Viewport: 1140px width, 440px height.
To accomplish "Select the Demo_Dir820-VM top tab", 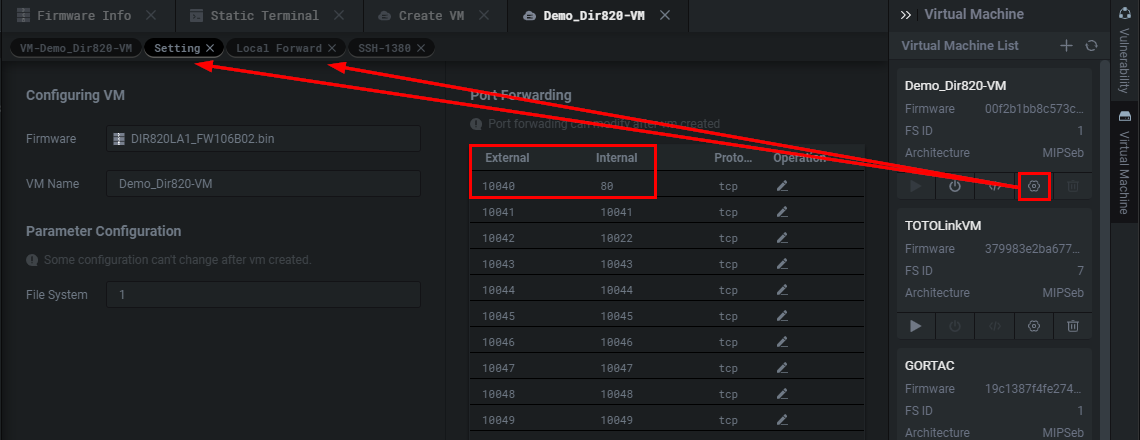I will 593,15.
